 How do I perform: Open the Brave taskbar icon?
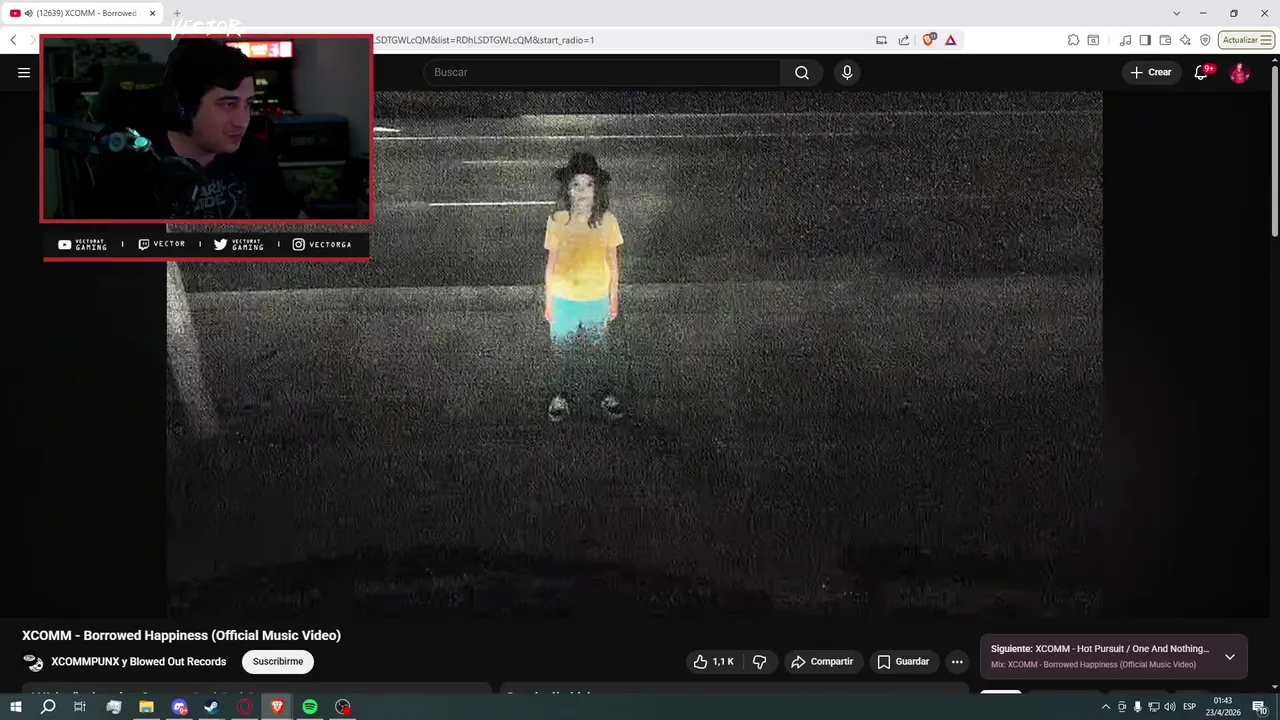point(277,707)
